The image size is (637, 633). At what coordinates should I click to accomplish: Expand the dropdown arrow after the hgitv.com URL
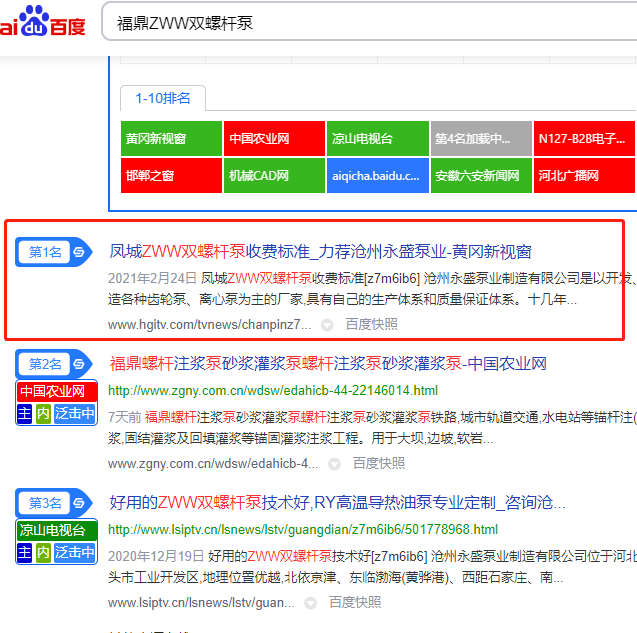tap(327, 325)
